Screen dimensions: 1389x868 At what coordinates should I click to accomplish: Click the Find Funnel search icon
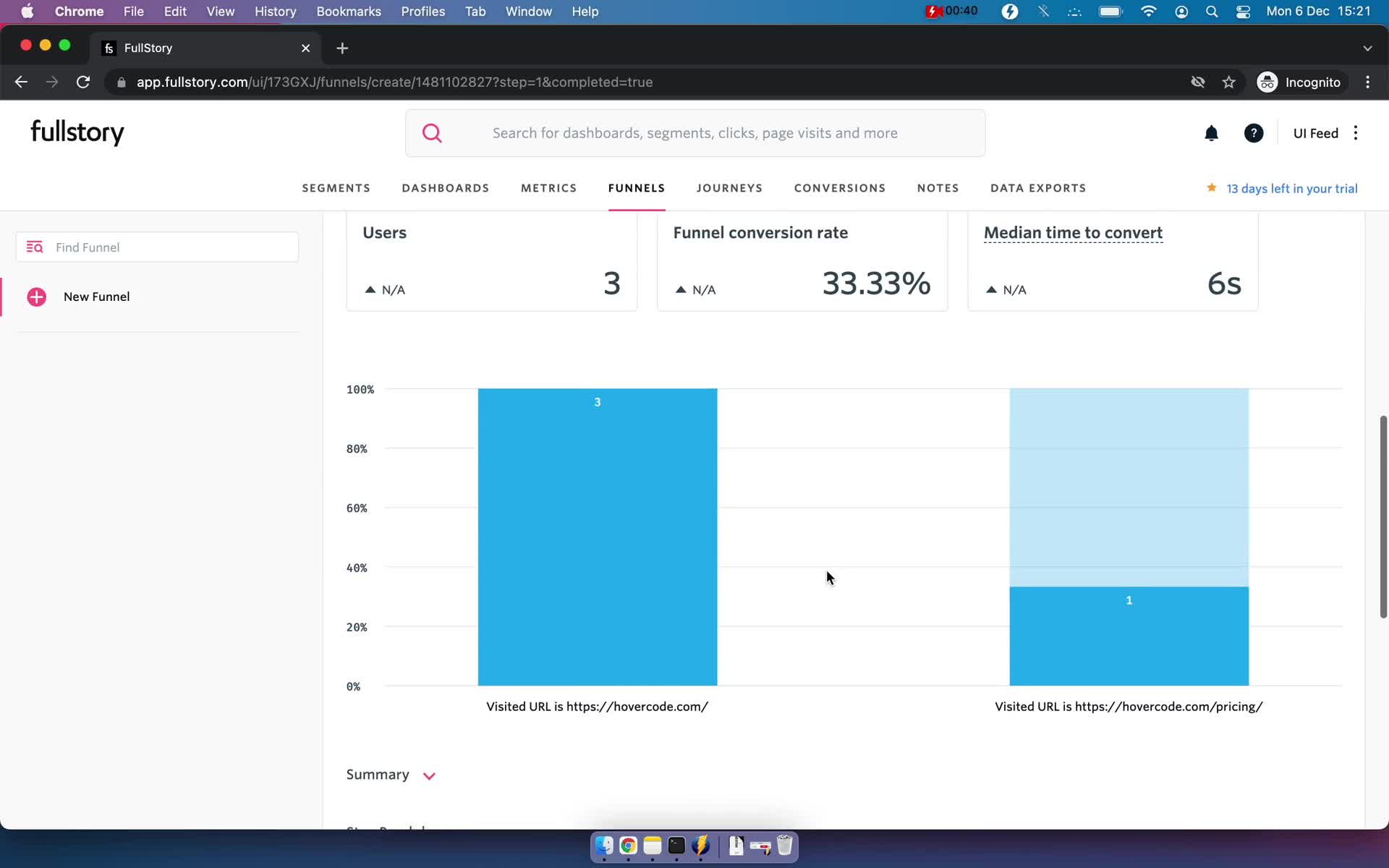pyautogui.click(x=35, y=247)
